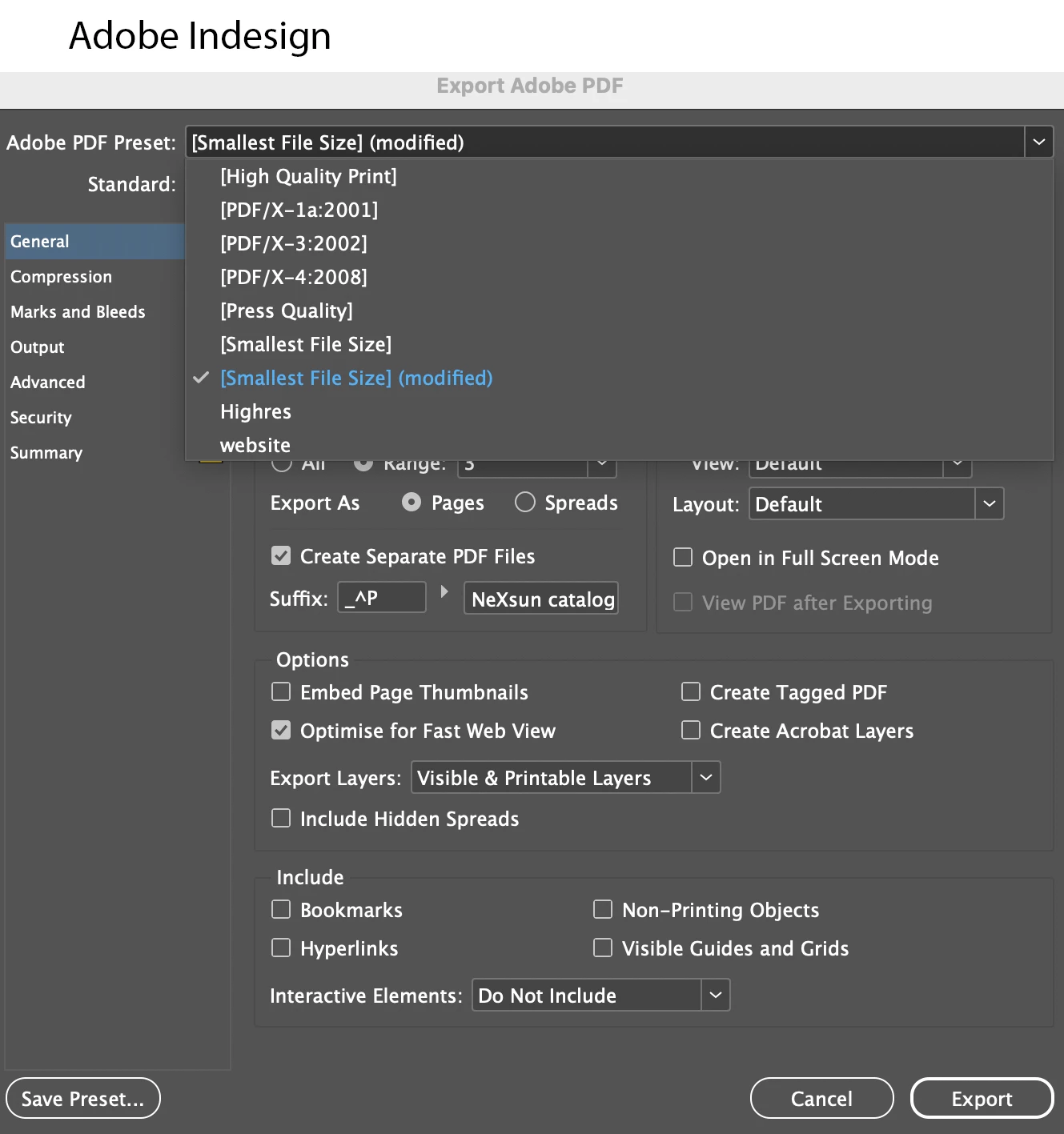
Task: Open the Adobe PDF Preset dropdown arrow
Action: tap(1038, 142)
